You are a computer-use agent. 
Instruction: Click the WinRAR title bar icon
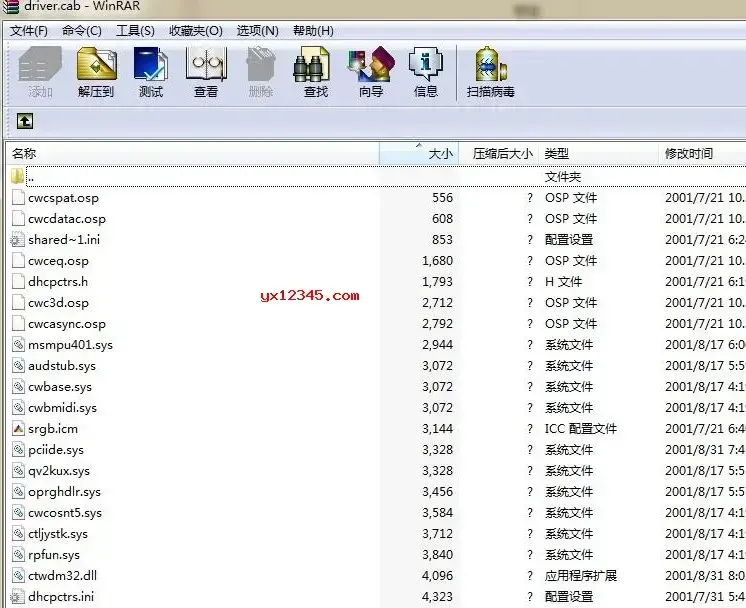click(10, 7)
